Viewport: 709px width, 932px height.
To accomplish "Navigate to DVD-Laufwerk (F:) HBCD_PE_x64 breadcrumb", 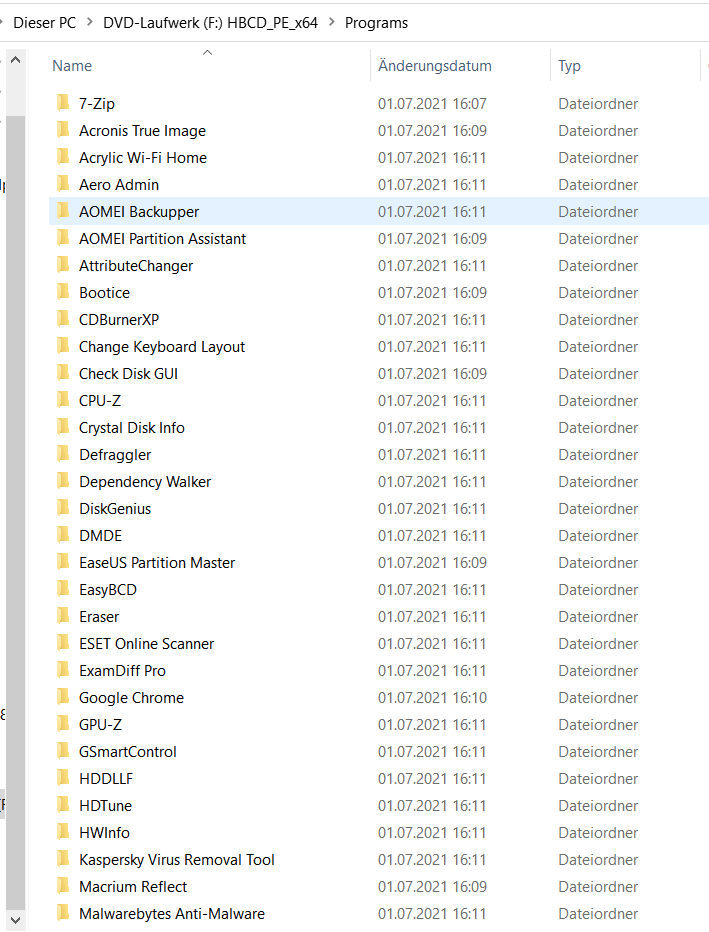I will click(210, 23).
